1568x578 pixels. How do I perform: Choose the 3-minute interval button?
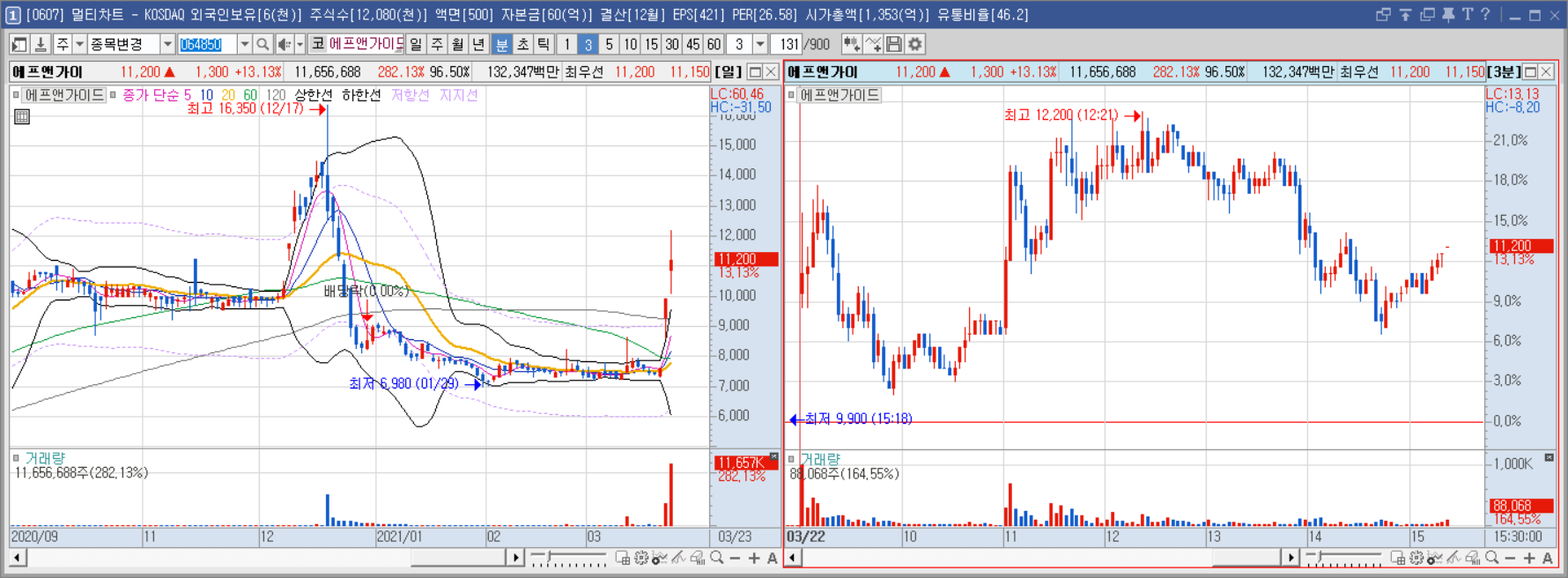tap(588, 44)
